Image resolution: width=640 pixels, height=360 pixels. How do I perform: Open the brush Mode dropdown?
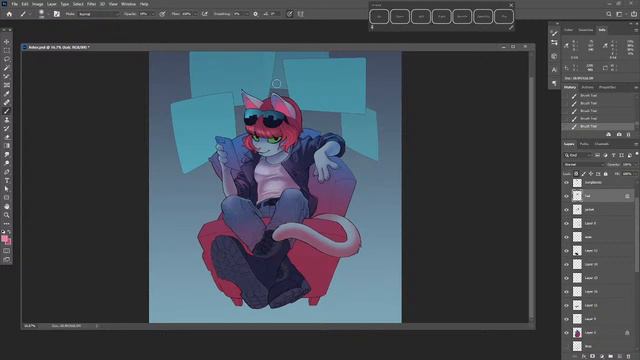click(x=99, y=14)
